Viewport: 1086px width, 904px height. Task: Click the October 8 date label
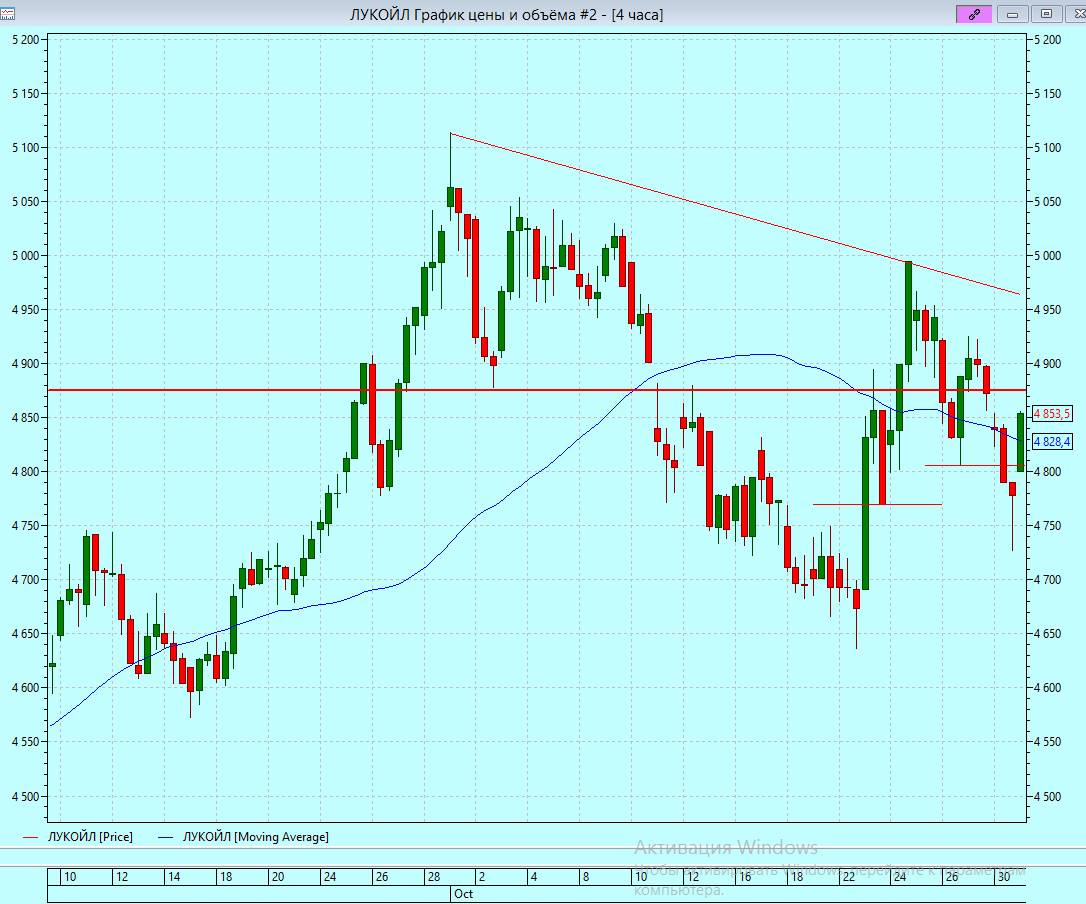click(586, 876)
